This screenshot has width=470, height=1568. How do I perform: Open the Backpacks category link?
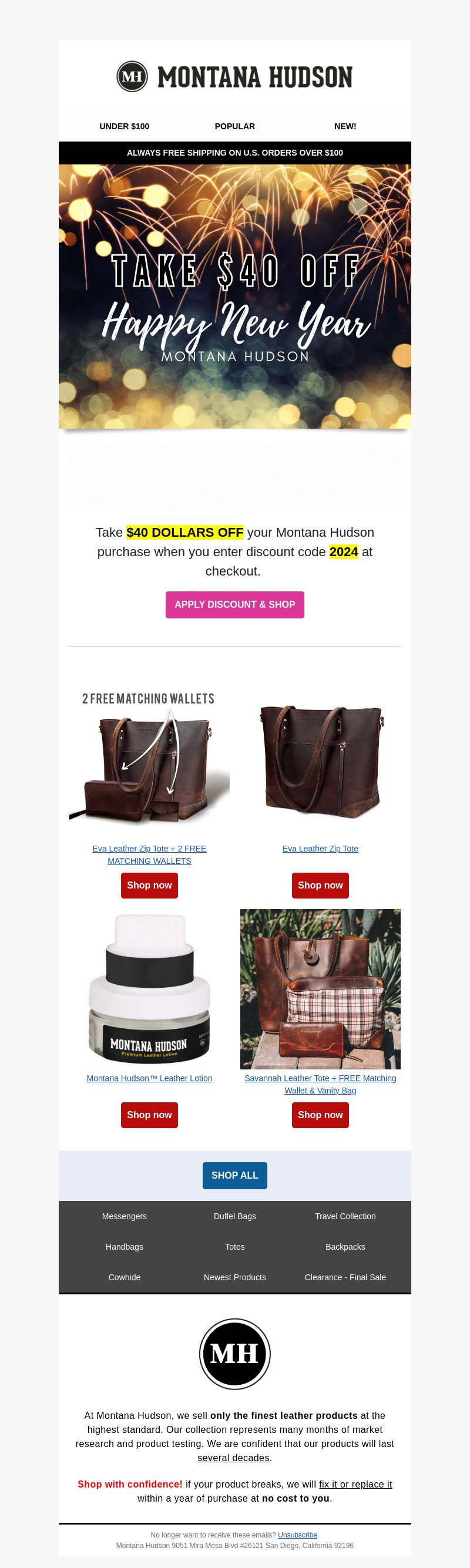click(x=345, y=1247)
